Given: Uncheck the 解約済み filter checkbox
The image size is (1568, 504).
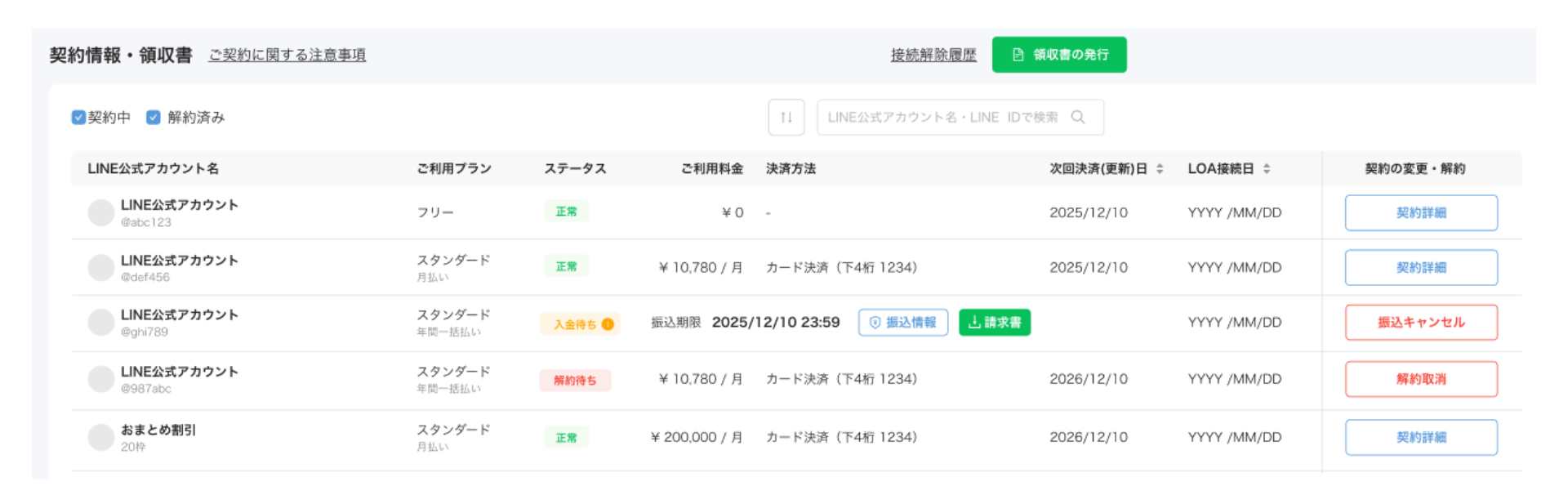Looking at the screenshot, I should 154,118.
